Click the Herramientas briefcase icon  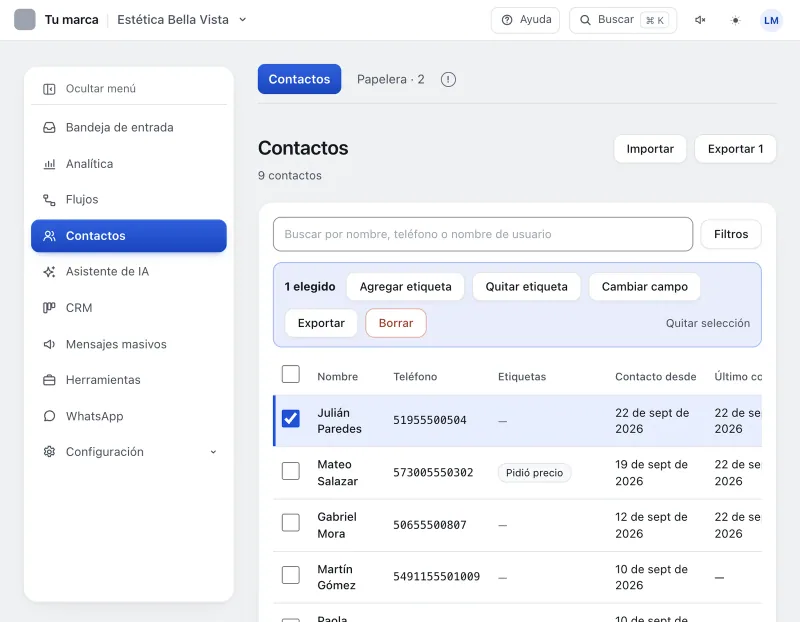(49, 380)
